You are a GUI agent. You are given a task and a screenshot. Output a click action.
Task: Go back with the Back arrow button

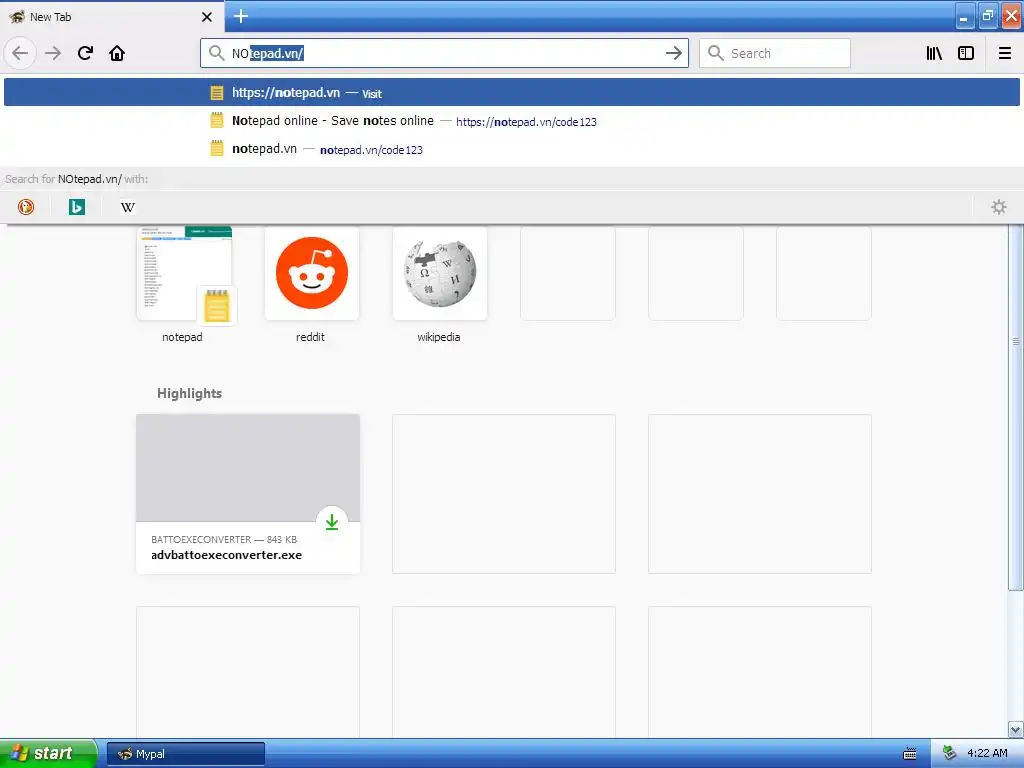(x=20, y=53)
